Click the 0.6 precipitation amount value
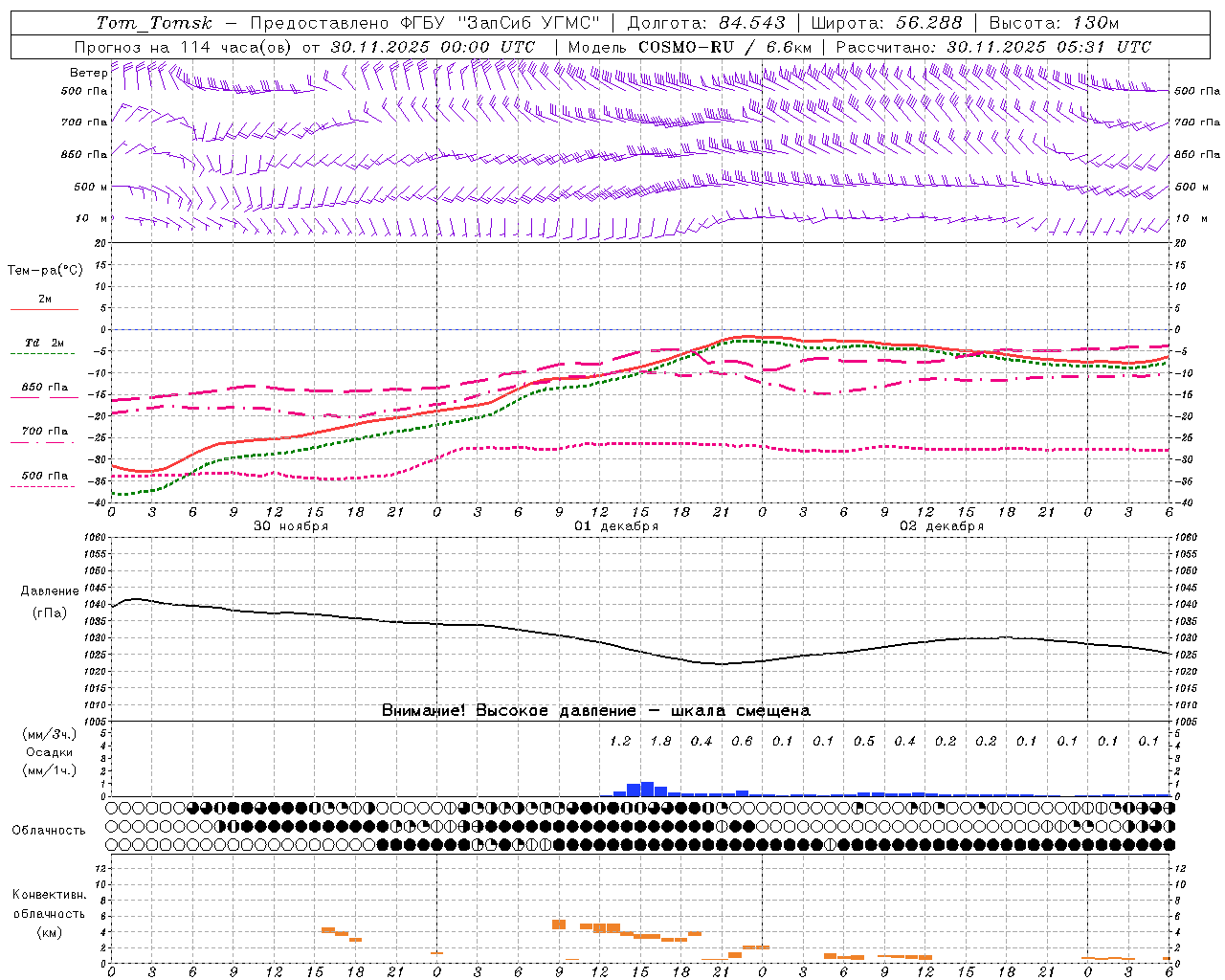Viewport: 1225px width, 980px height. tap(742, 741)
